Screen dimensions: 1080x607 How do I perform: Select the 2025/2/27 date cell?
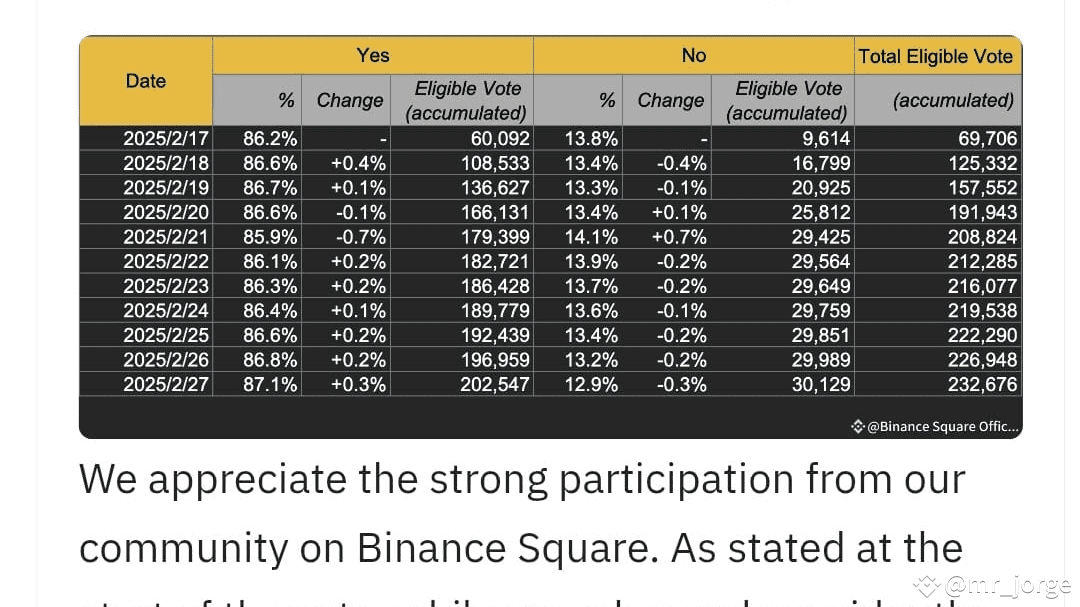[x=166, y=384]
